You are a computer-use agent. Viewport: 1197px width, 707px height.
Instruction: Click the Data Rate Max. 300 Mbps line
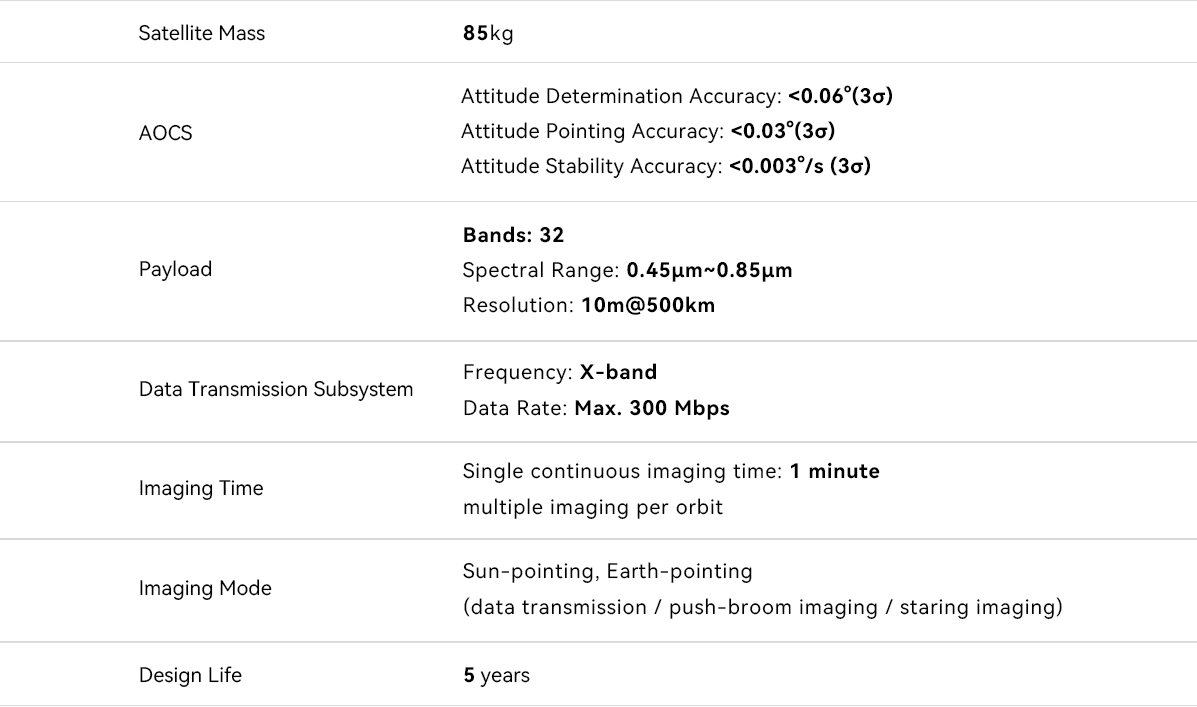(x=596, y=408)
